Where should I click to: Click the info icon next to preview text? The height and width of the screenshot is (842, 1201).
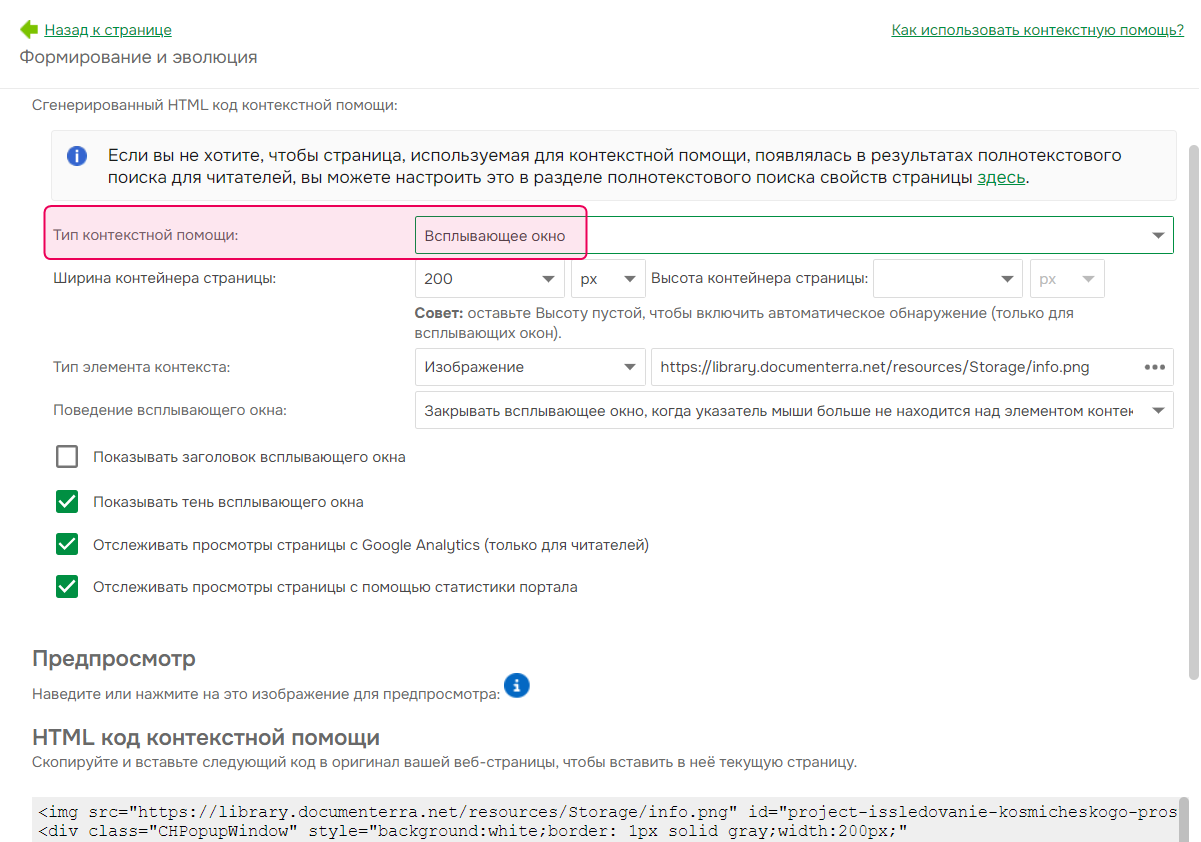coord(516,686)
